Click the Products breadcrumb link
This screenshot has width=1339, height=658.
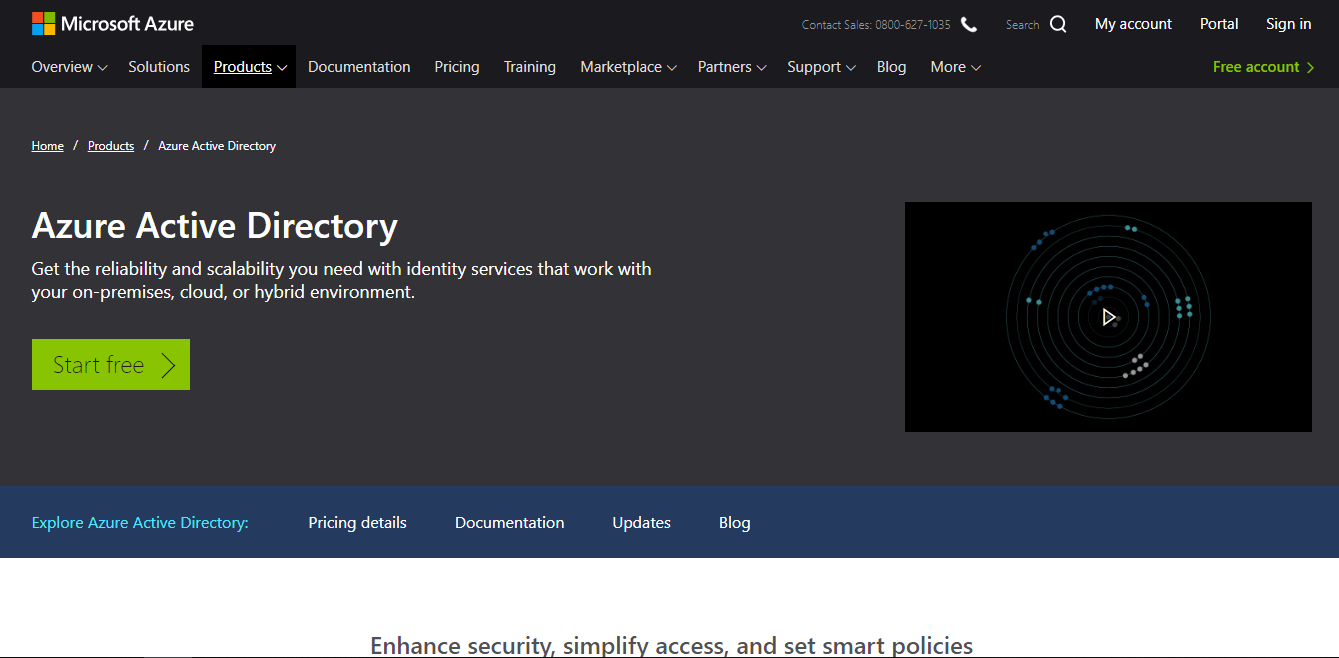(111, 146)
